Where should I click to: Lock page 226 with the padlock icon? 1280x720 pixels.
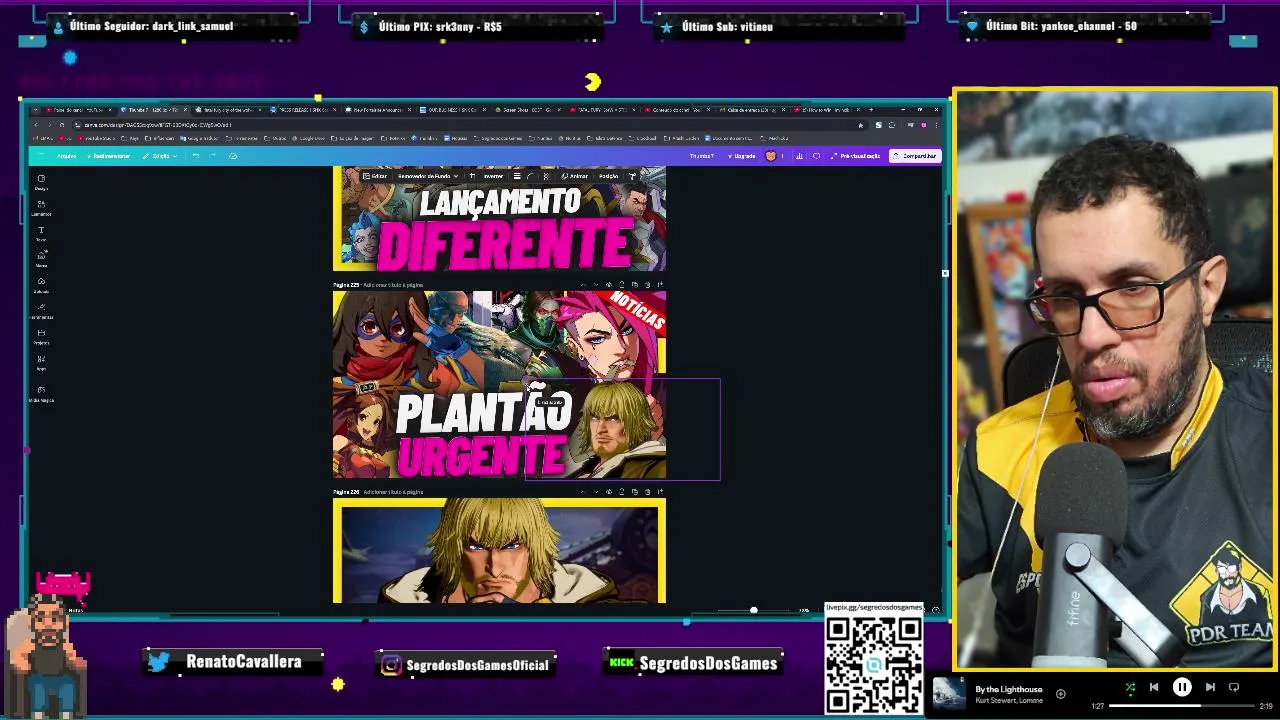(x=622, y=491)
